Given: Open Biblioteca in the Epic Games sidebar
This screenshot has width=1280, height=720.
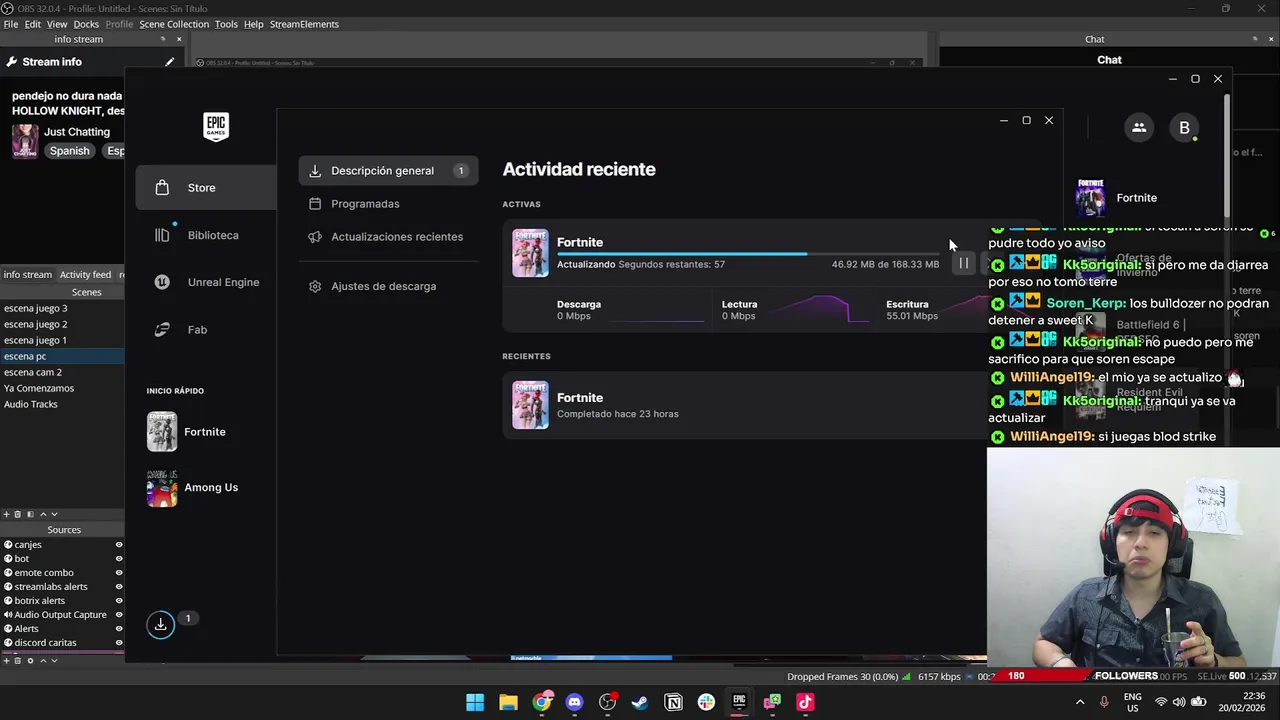Looking at the screenshot, I should tap(206, 235).
